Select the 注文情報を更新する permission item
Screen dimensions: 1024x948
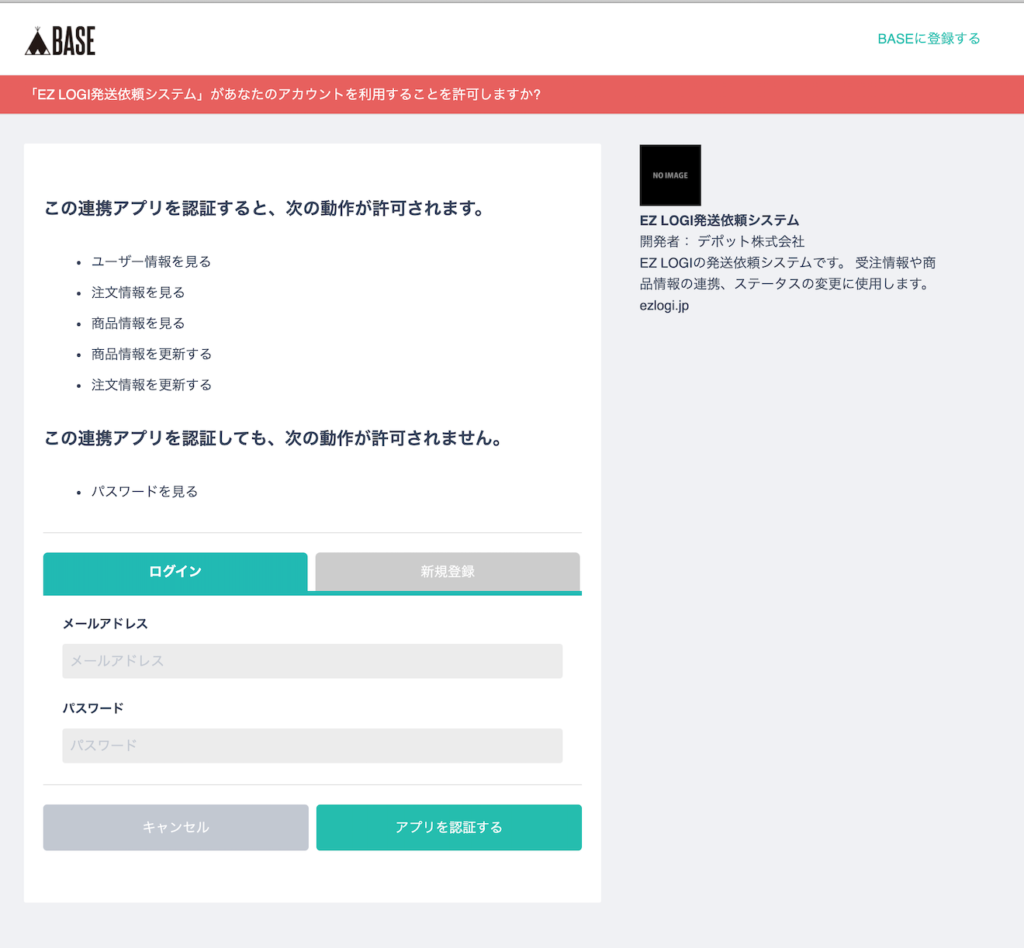[x=151, y=385]
